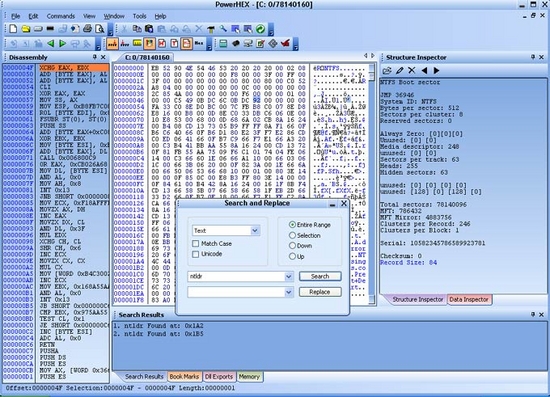Screen dimensions: 550x397
Task: Enable the Unicode checkbox
Action: pos(196,254)
